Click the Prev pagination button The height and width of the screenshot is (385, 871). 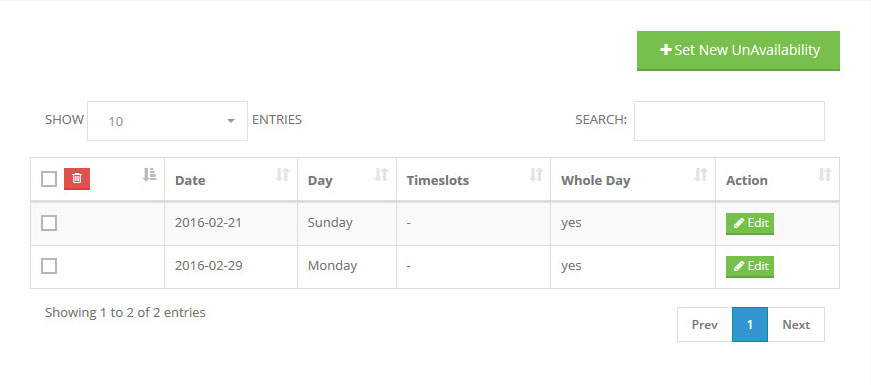pos(704,324)
